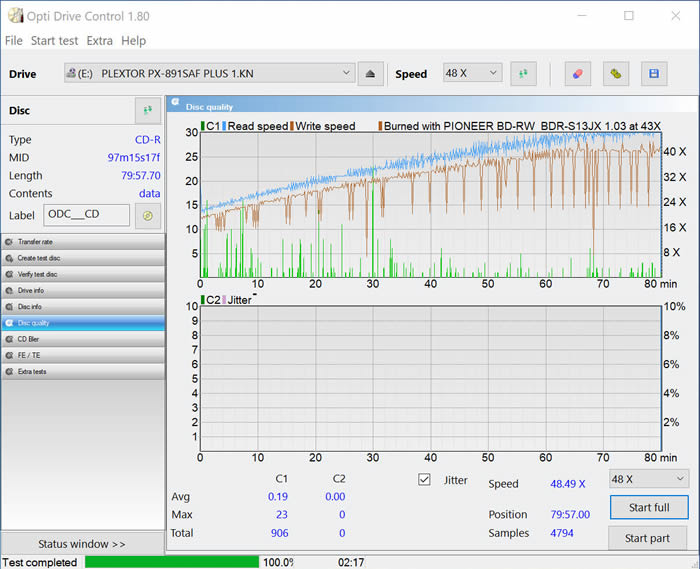700x569 pixels.
Task: Open the Start test menu
Action: click(54, 41)
